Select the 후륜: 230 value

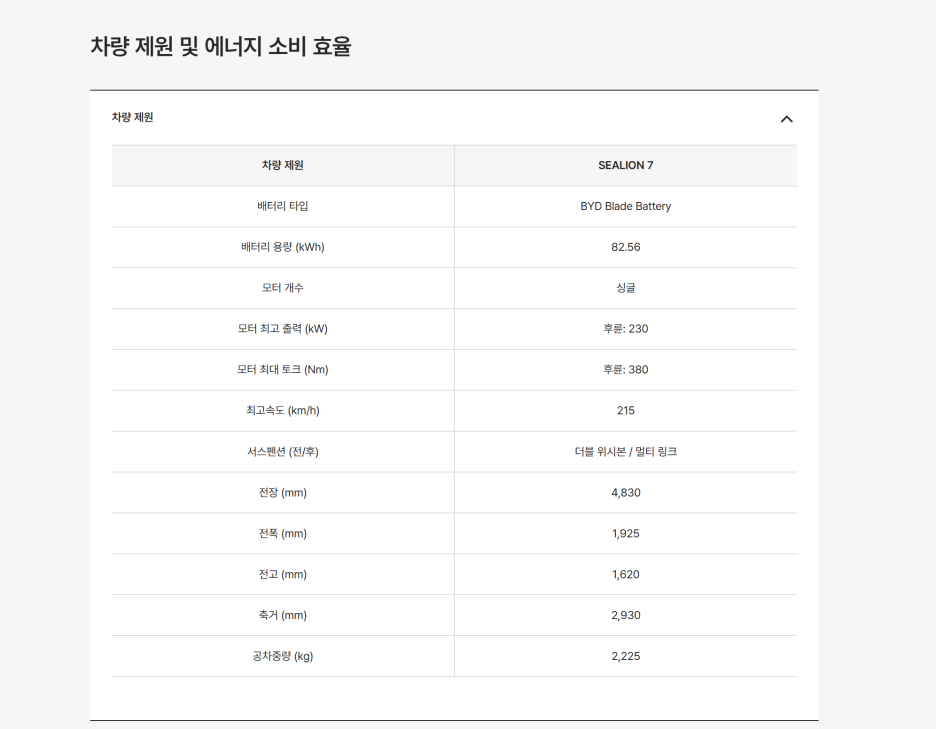pos(626,328)
